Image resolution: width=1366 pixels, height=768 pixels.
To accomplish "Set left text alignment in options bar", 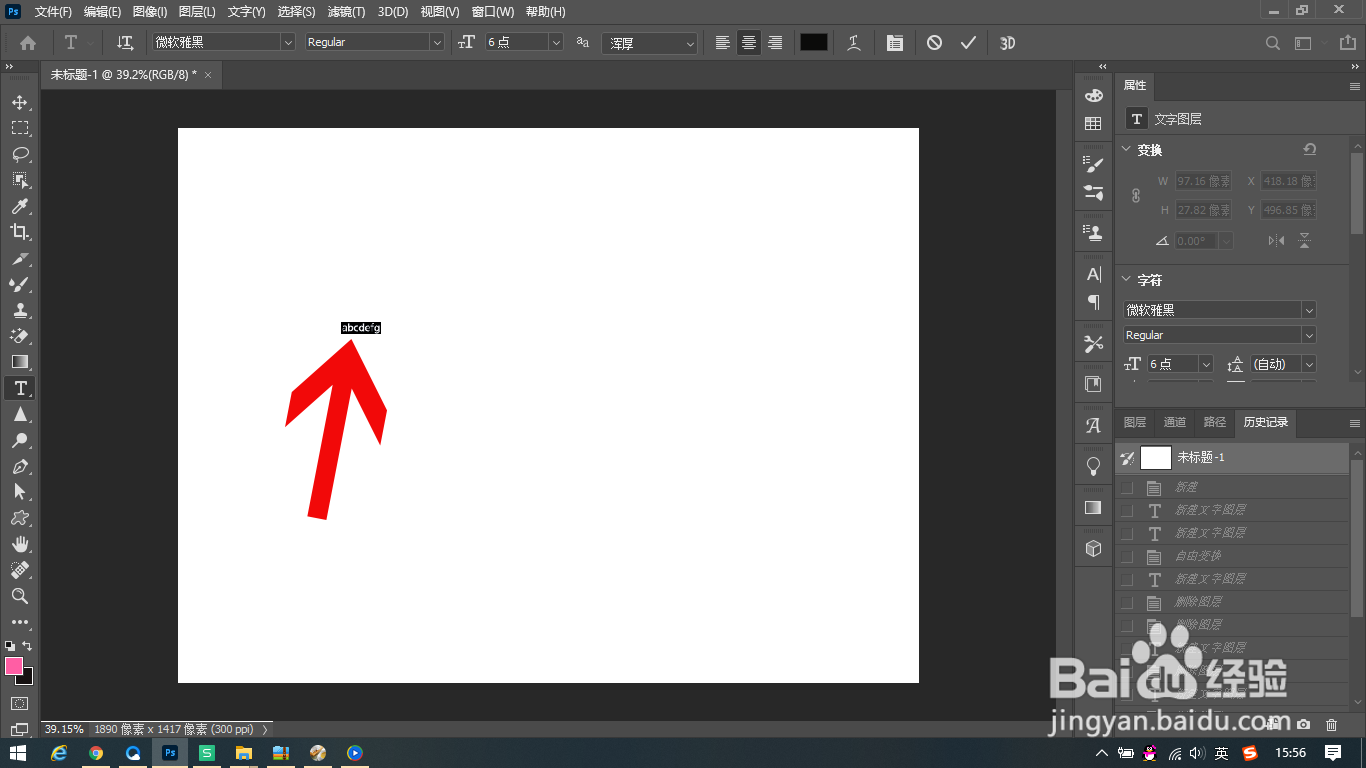I will 723,43.
